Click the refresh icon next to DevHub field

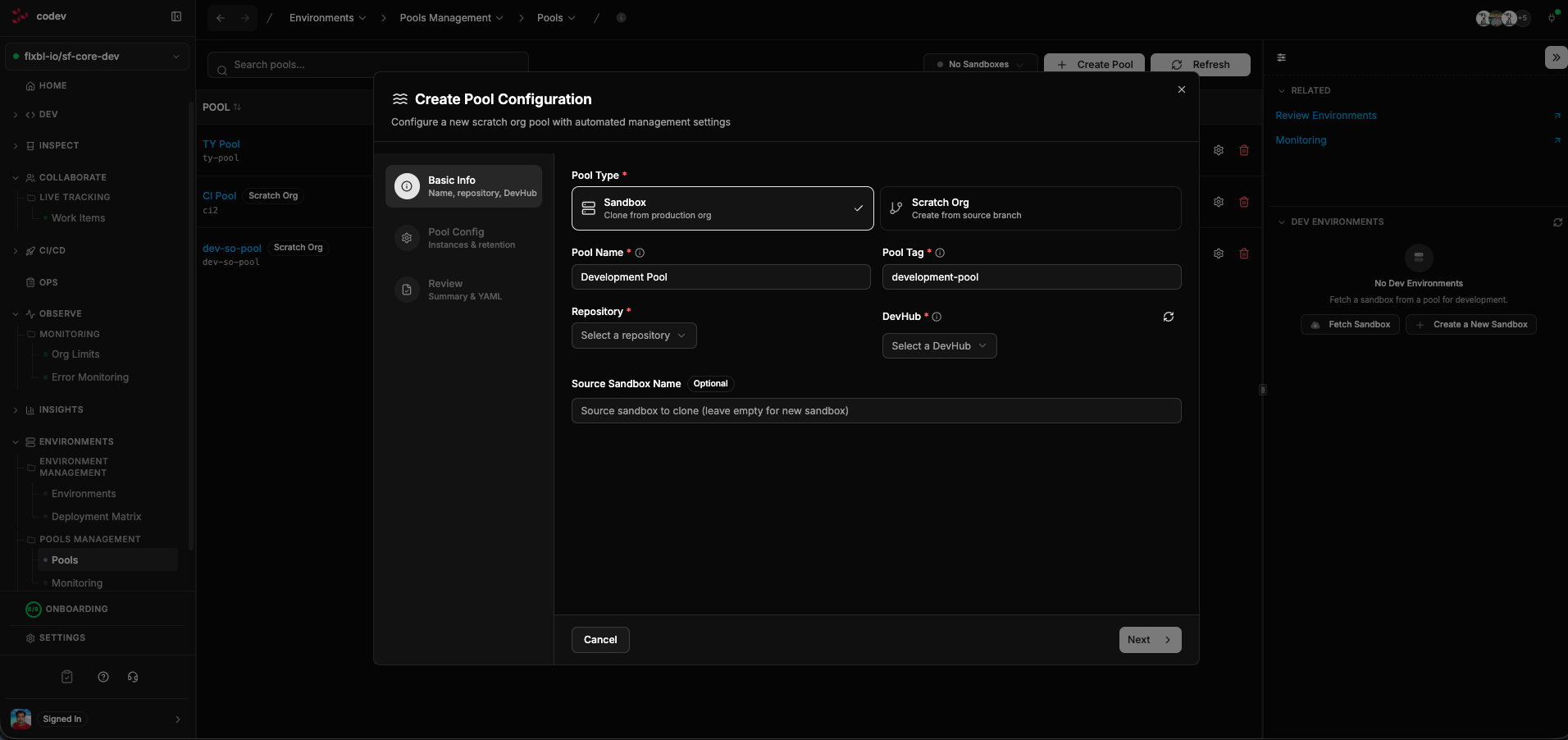pos(1169,317)
